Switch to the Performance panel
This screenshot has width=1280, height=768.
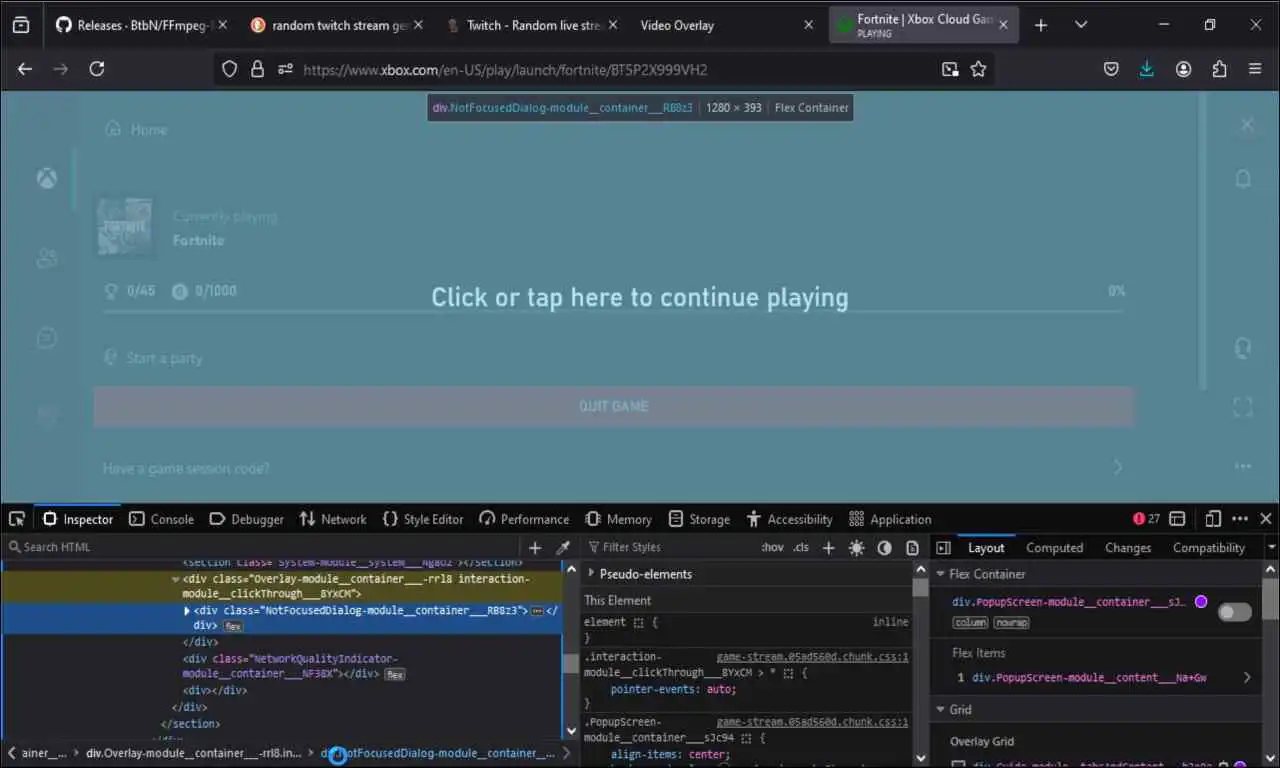(x=524, y=519)
